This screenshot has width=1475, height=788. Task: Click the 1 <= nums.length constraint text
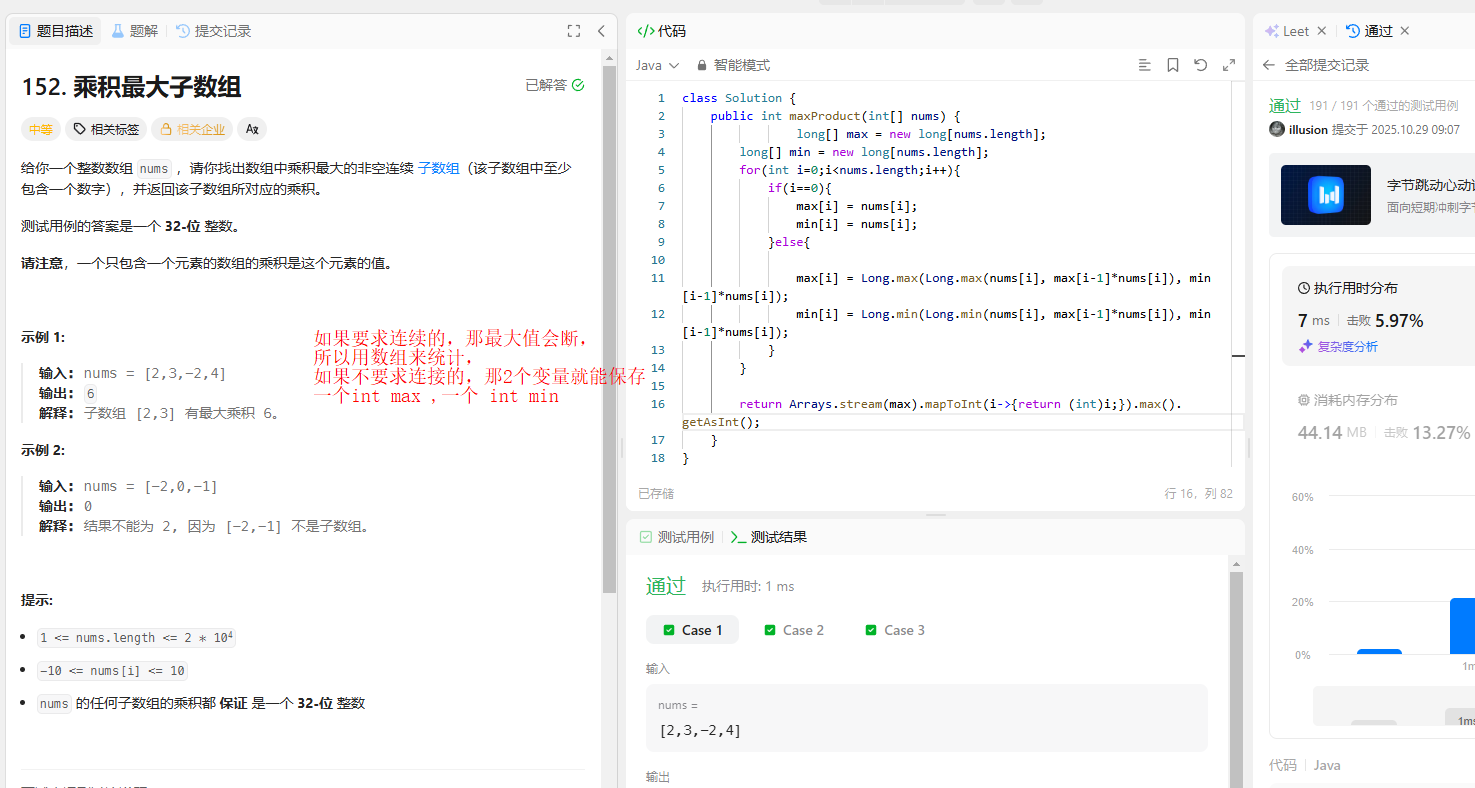(x=135, y=638)
